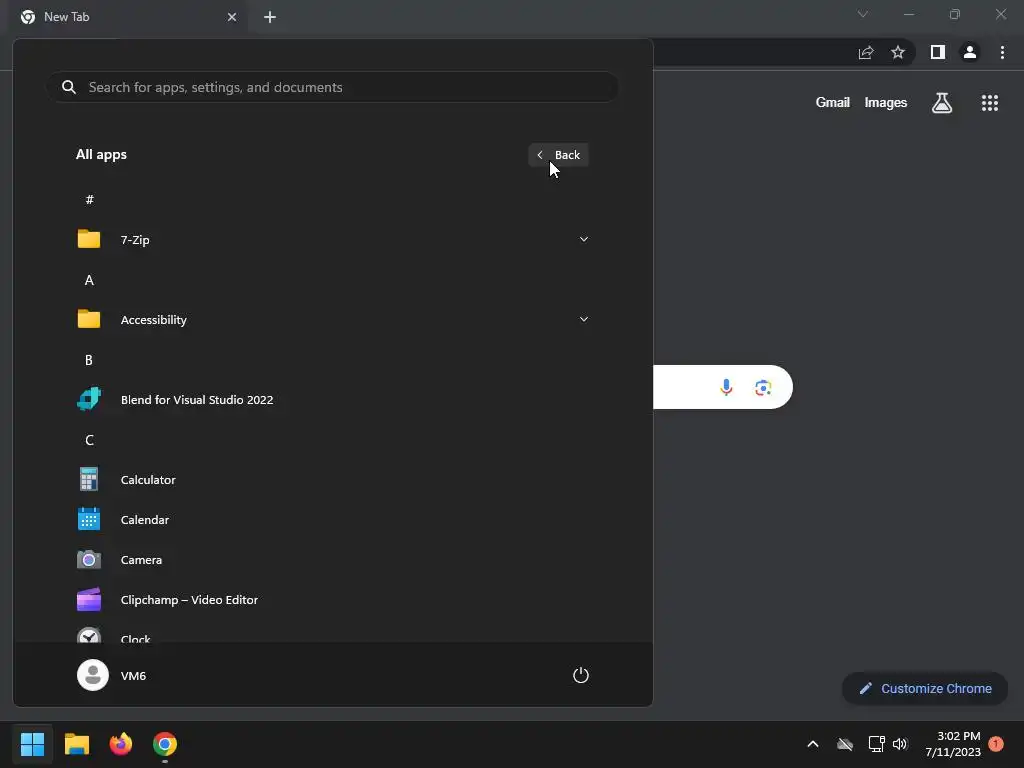Toggle the Chrome side panel icon

tap(938, 52)
